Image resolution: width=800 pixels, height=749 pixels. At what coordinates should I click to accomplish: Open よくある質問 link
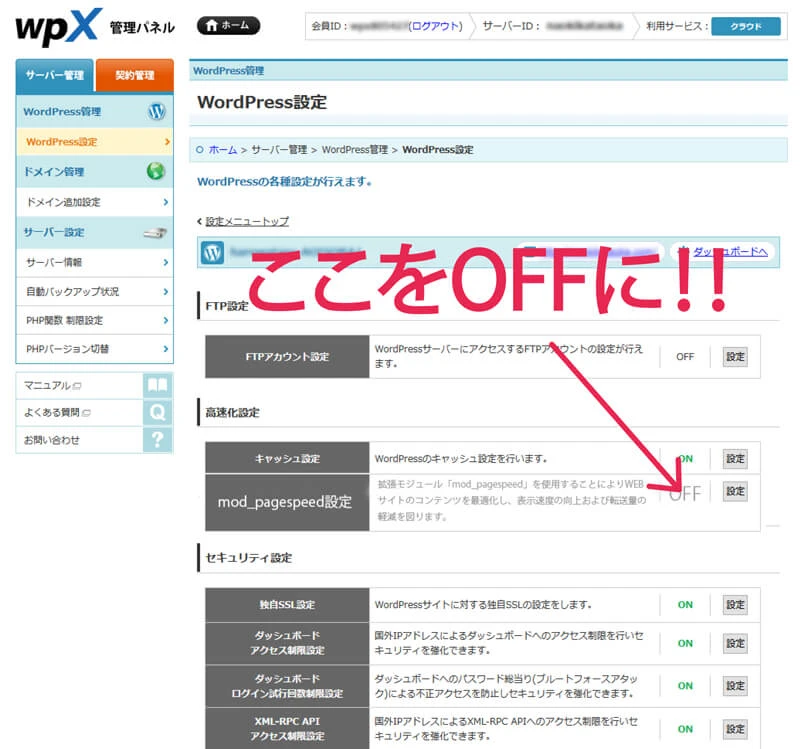[57, 413]
